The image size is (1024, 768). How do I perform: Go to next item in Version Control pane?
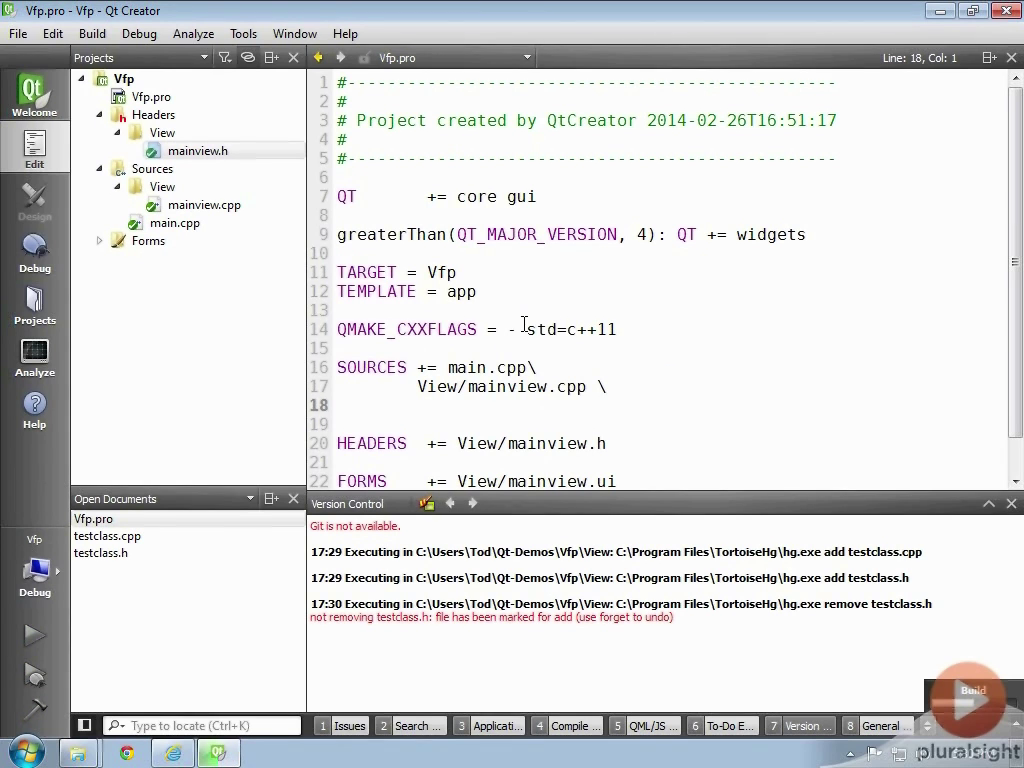(x=472, y=503)
